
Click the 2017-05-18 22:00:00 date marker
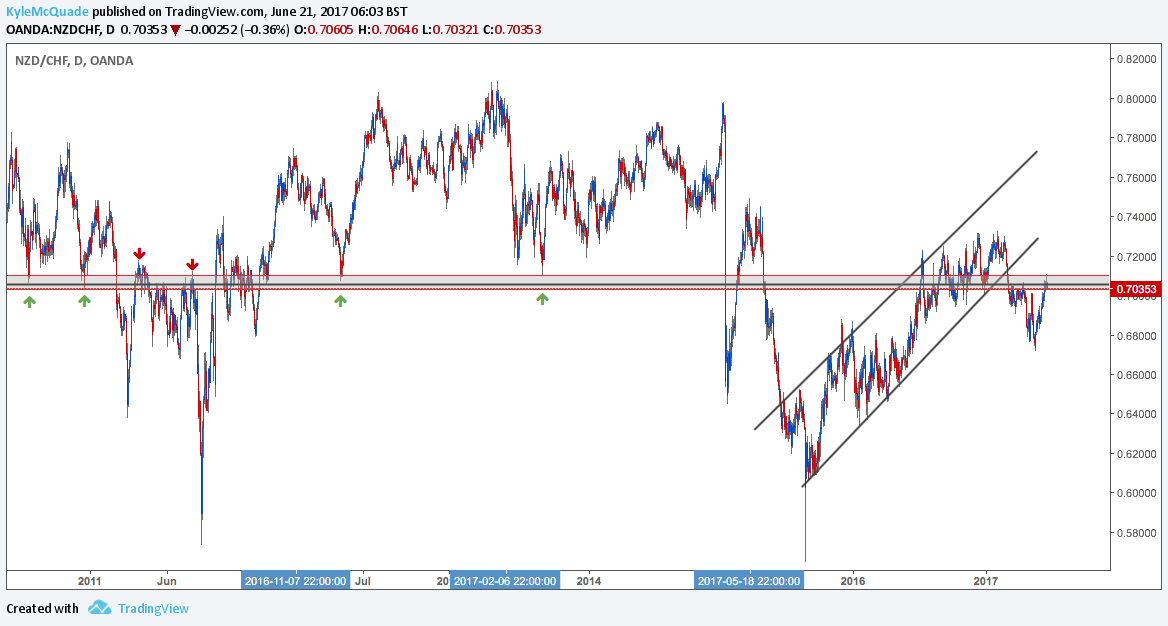point(749,581)
